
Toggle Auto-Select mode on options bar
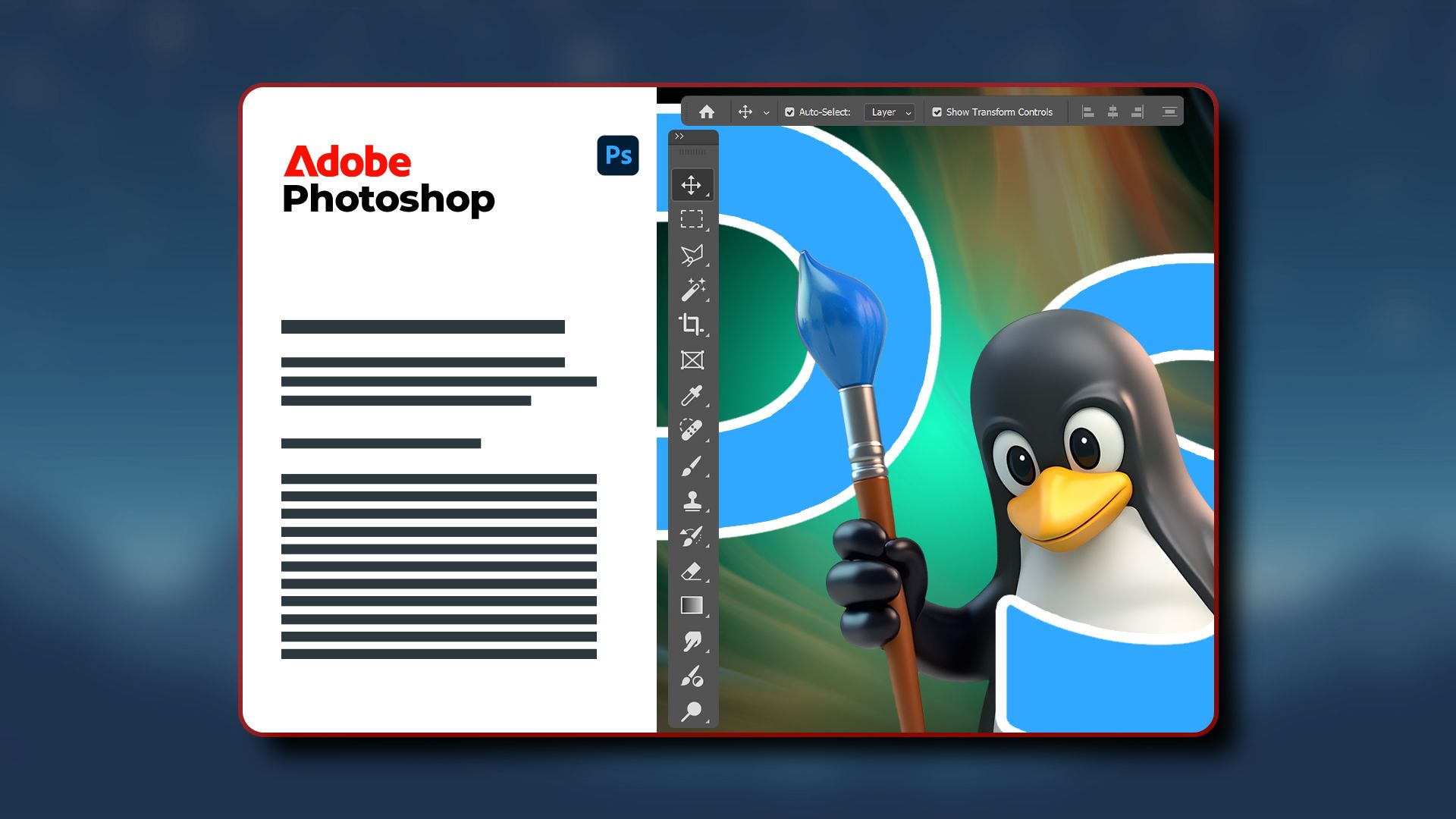789,111
